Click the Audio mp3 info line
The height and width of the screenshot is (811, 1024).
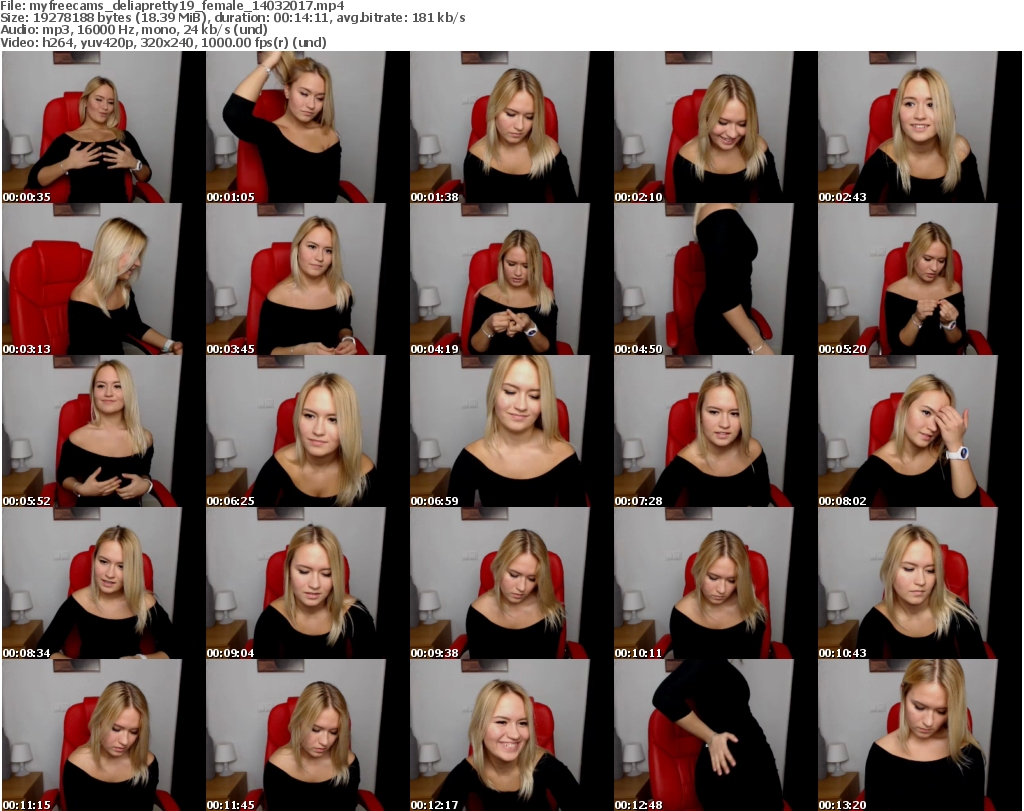point(134,30)
